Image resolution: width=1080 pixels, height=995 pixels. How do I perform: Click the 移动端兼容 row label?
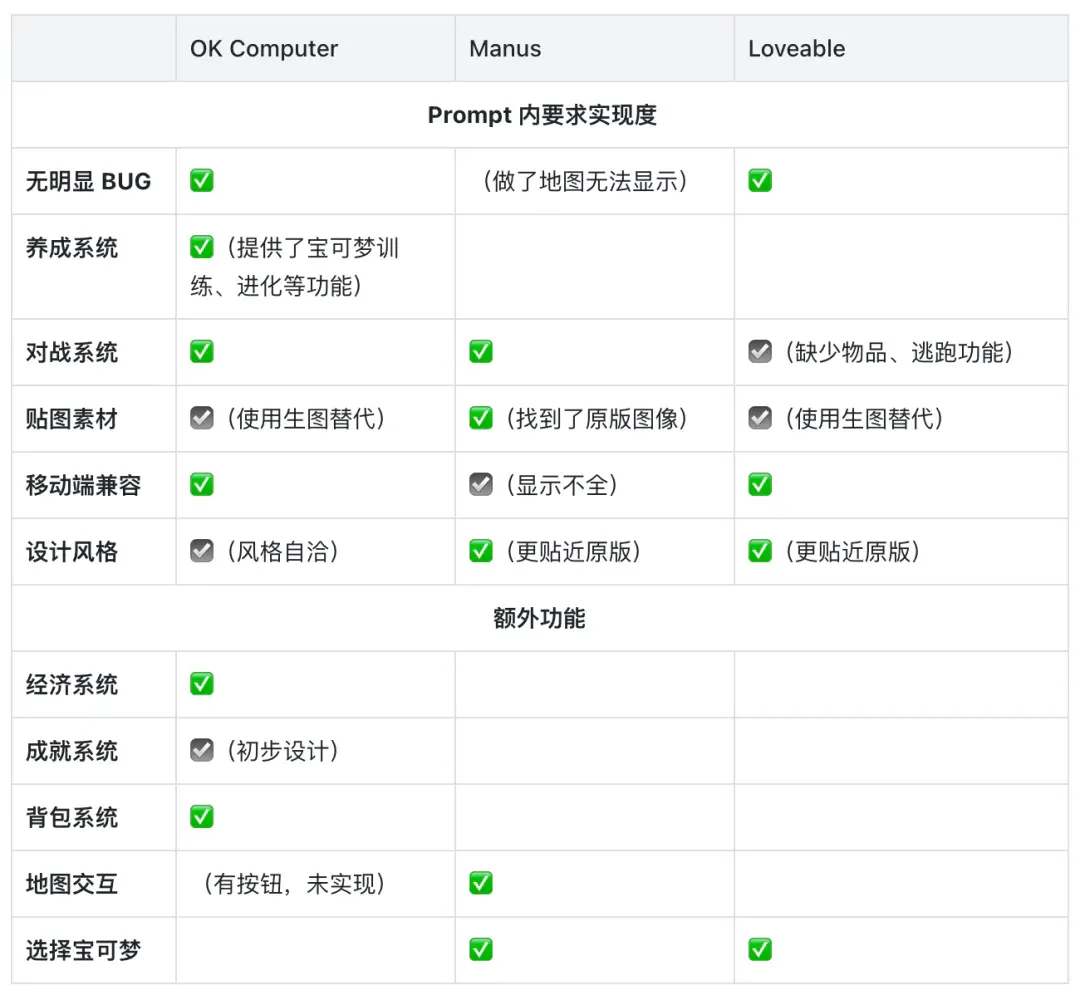83,485
